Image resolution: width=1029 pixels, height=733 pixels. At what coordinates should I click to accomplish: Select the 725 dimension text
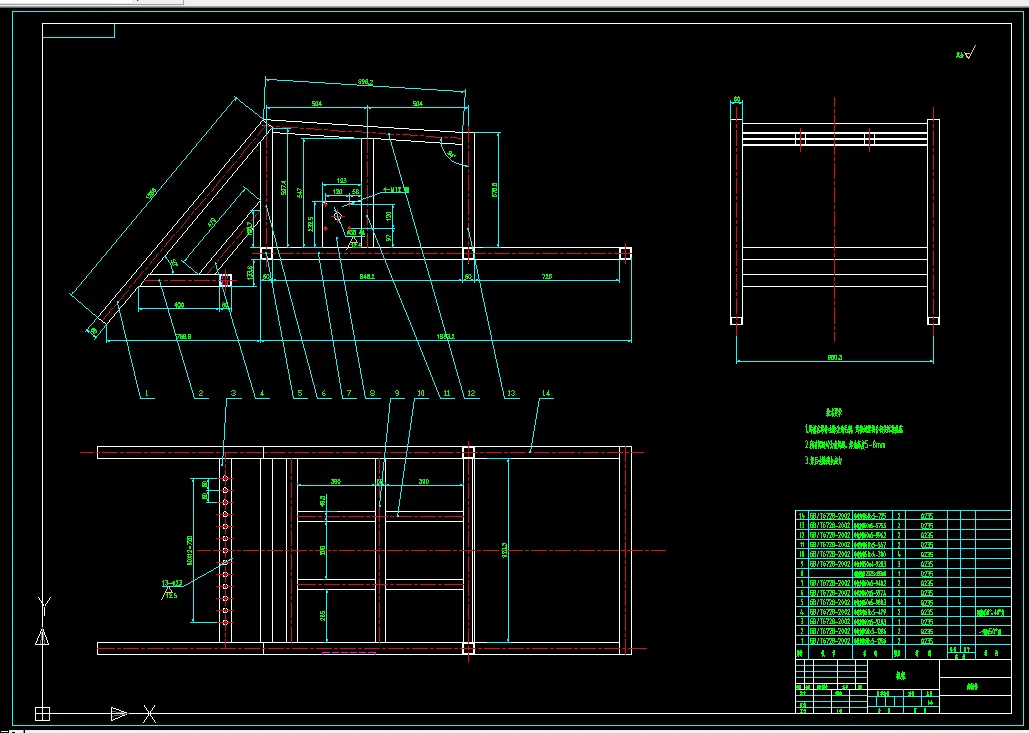[546, 277]
